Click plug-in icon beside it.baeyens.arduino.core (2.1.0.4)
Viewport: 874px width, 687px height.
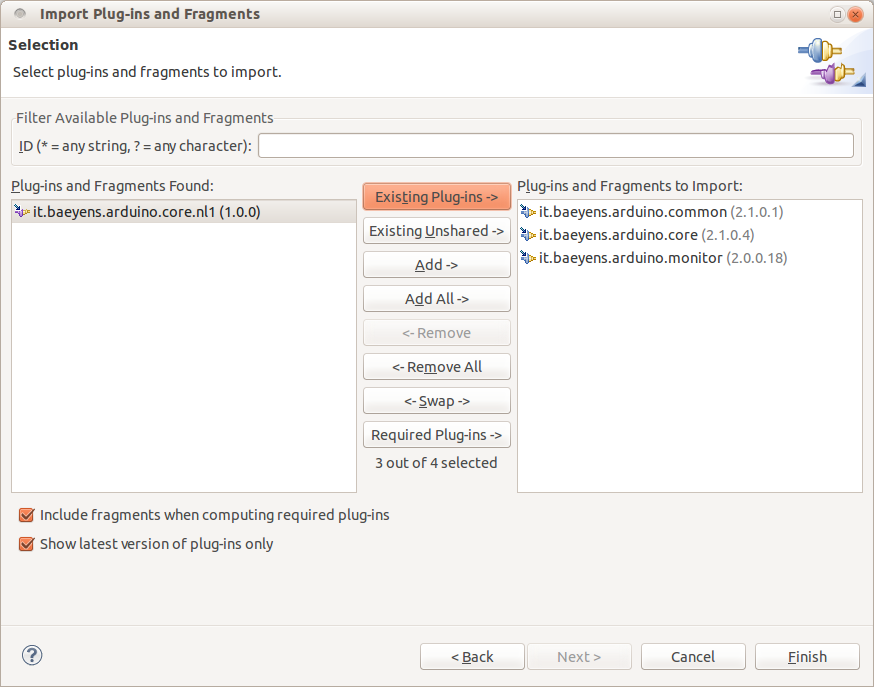click(x=527, y=235)
